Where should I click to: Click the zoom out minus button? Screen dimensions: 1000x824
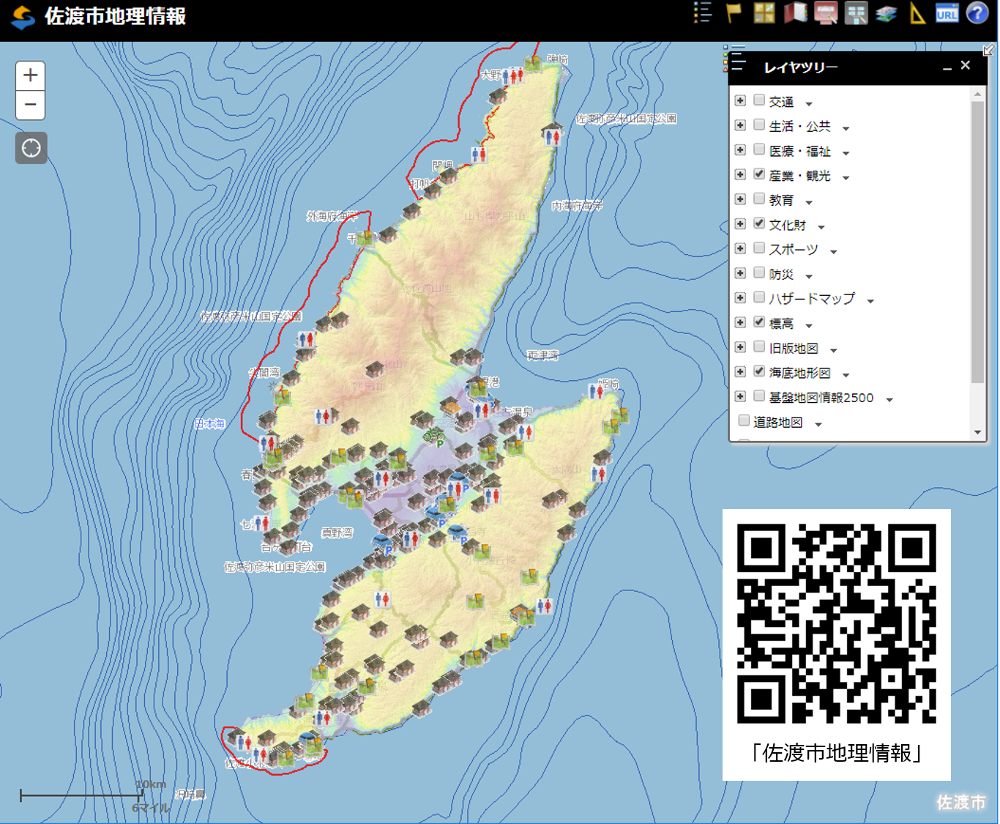tap(30, 105)
